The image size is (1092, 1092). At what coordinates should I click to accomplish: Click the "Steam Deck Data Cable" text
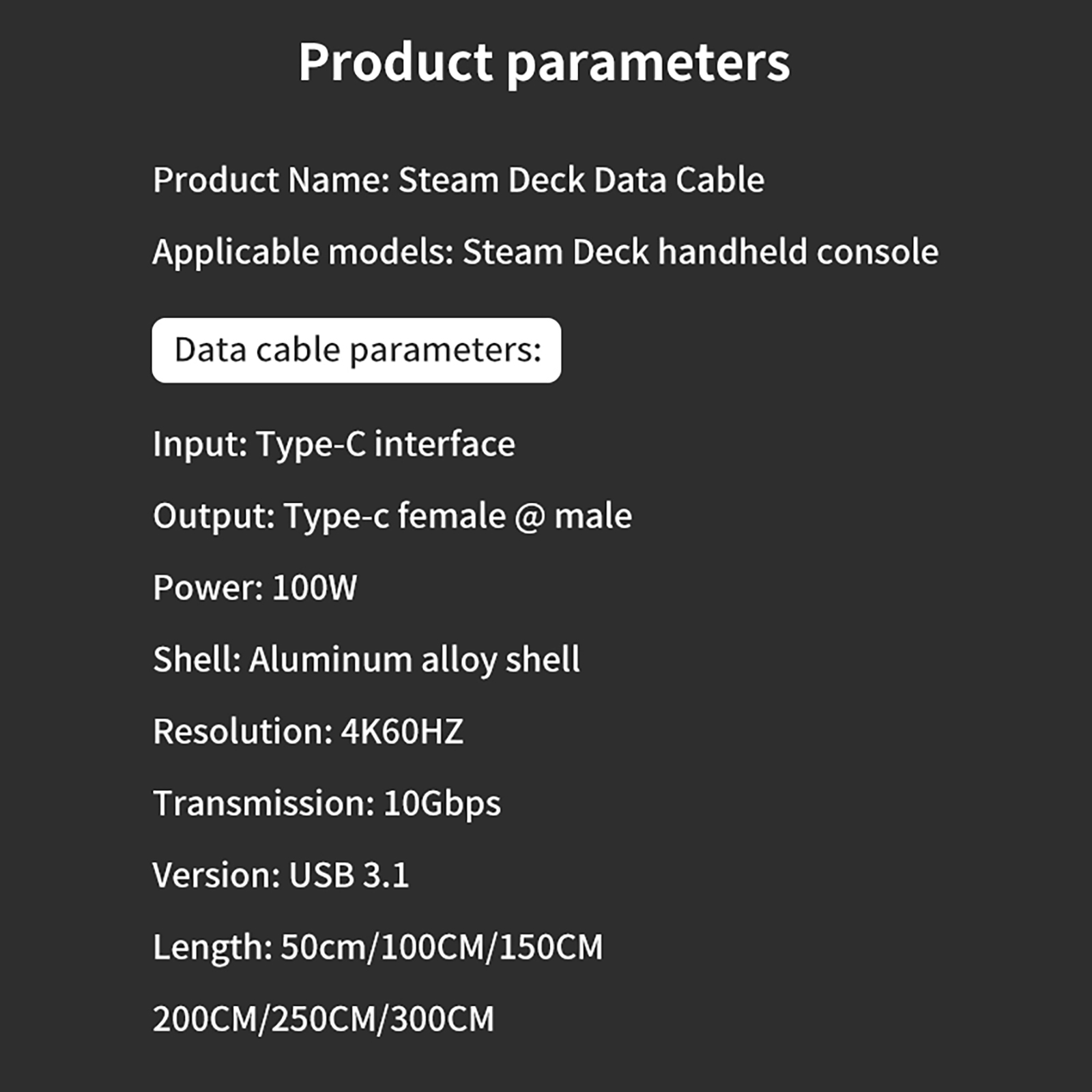581,181
